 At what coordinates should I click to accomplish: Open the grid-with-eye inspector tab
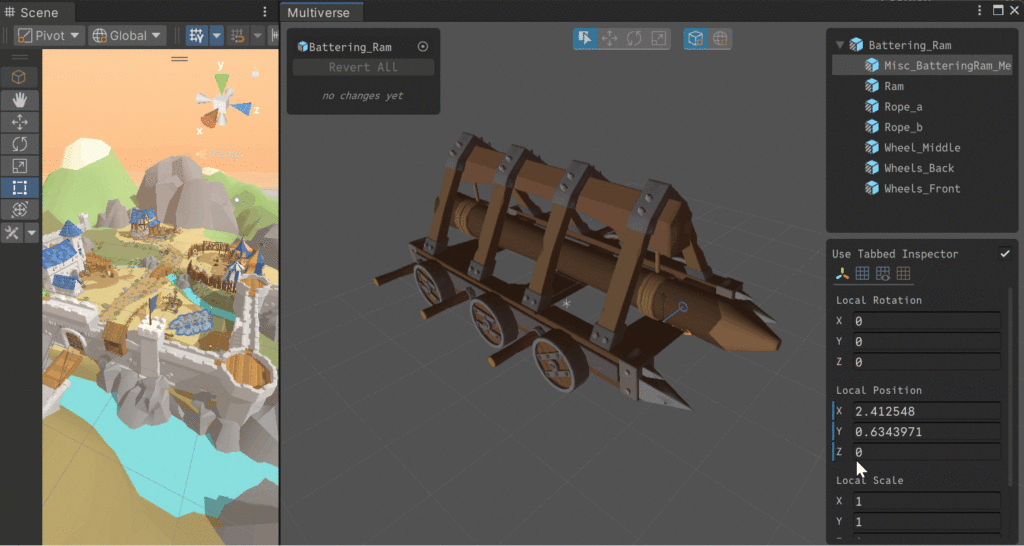883,274
